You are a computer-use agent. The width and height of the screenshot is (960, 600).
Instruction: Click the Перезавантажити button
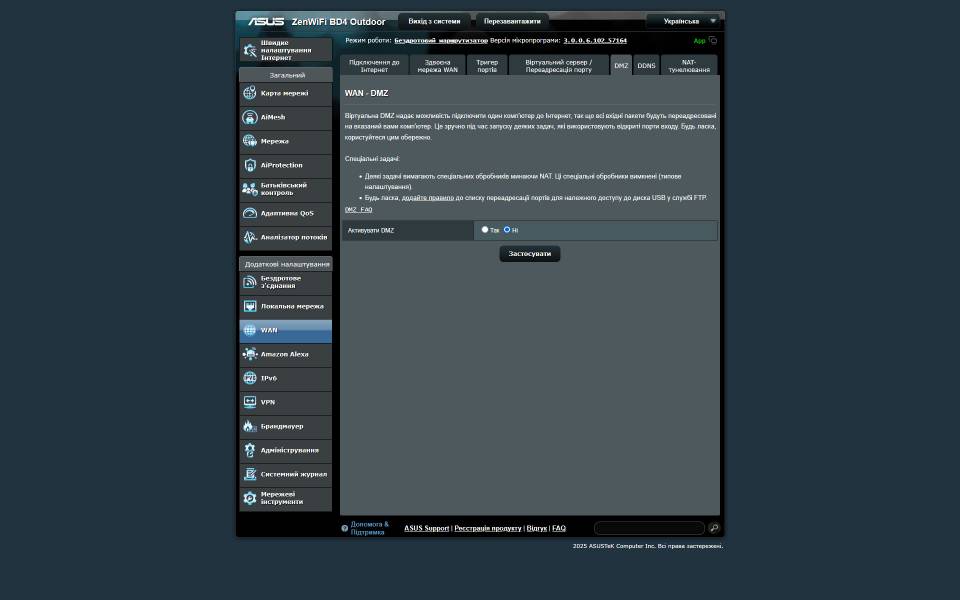[512, 21]
